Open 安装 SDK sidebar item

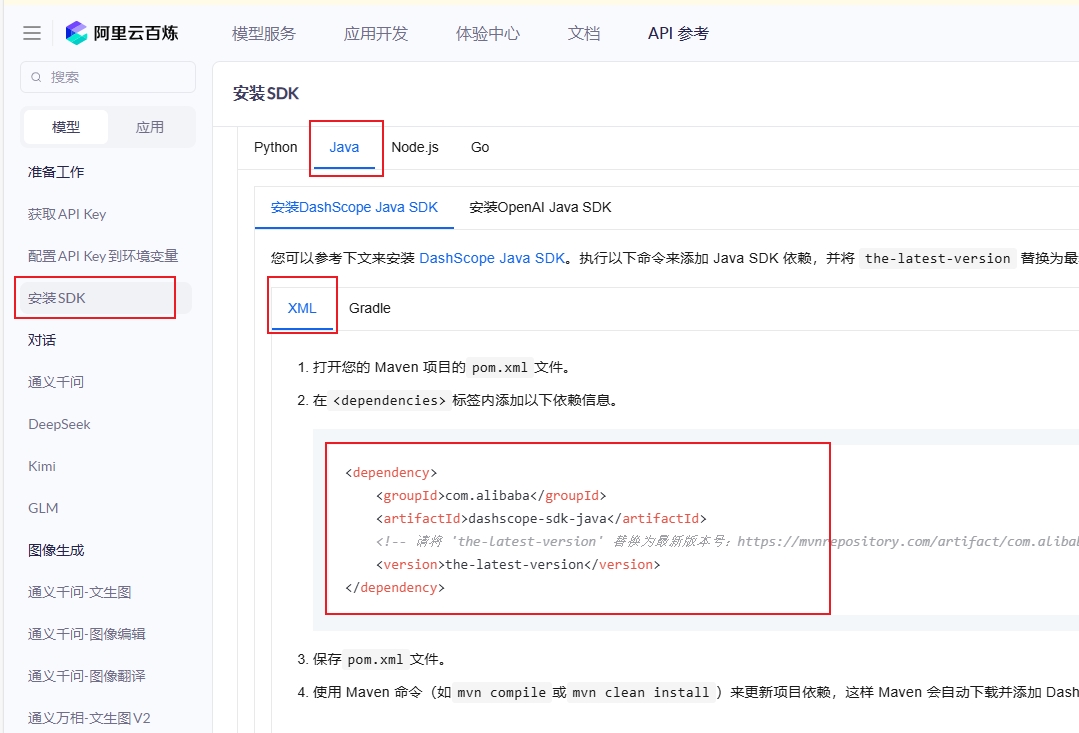[106, 298]
